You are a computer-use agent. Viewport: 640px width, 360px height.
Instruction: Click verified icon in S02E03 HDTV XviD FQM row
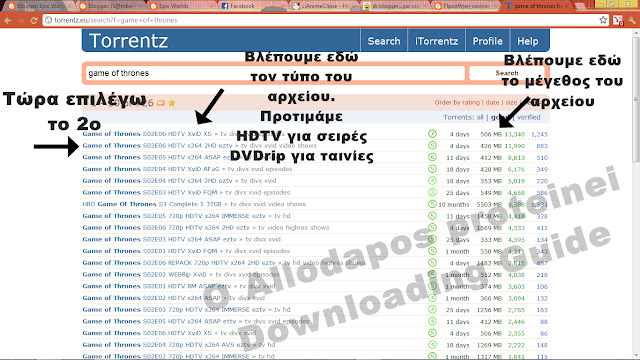tap(432, 192)
